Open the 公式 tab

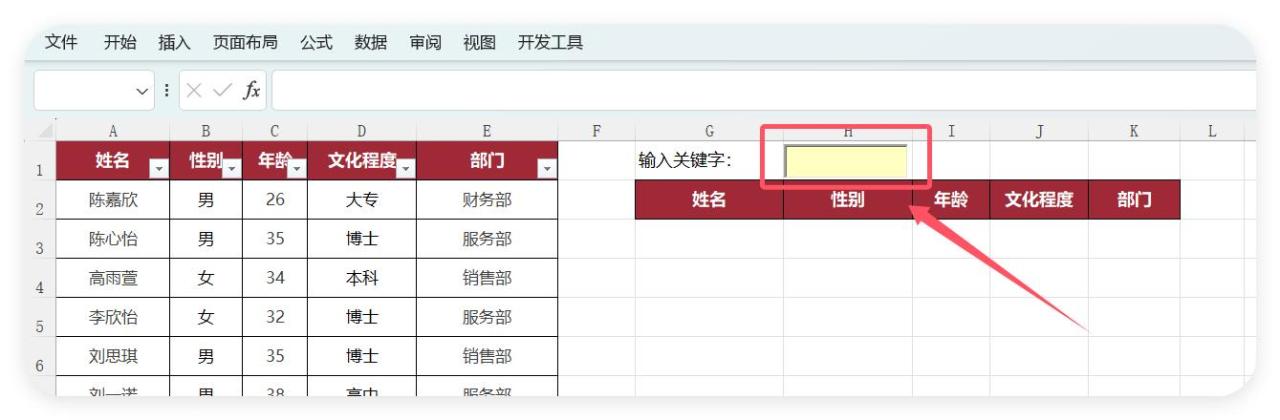[x=316, y=42]
